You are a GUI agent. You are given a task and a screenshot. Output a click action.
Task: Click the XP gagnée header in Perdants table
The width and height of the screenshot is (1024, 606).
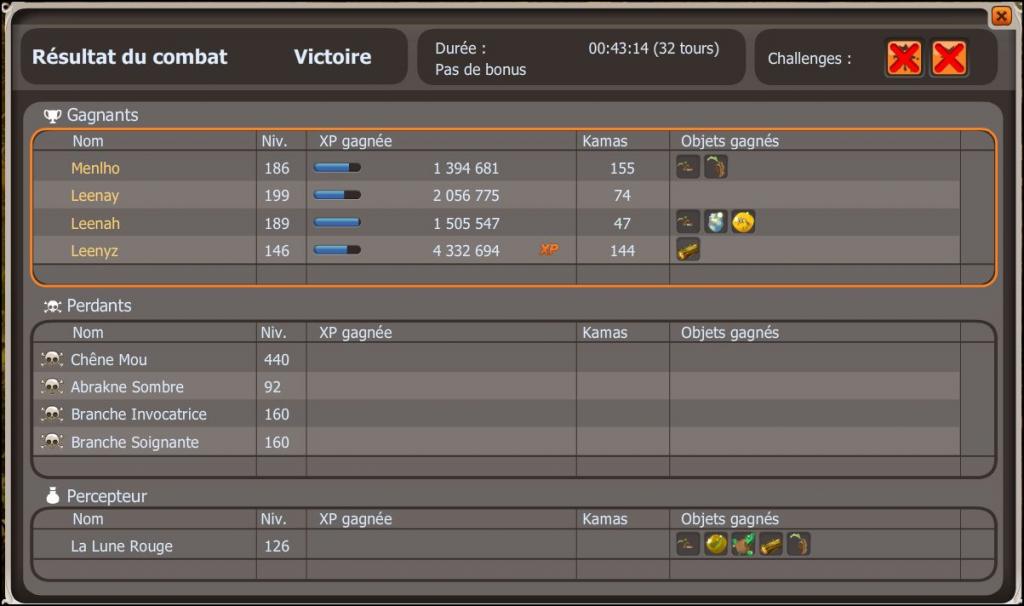(x=355, y=333)
